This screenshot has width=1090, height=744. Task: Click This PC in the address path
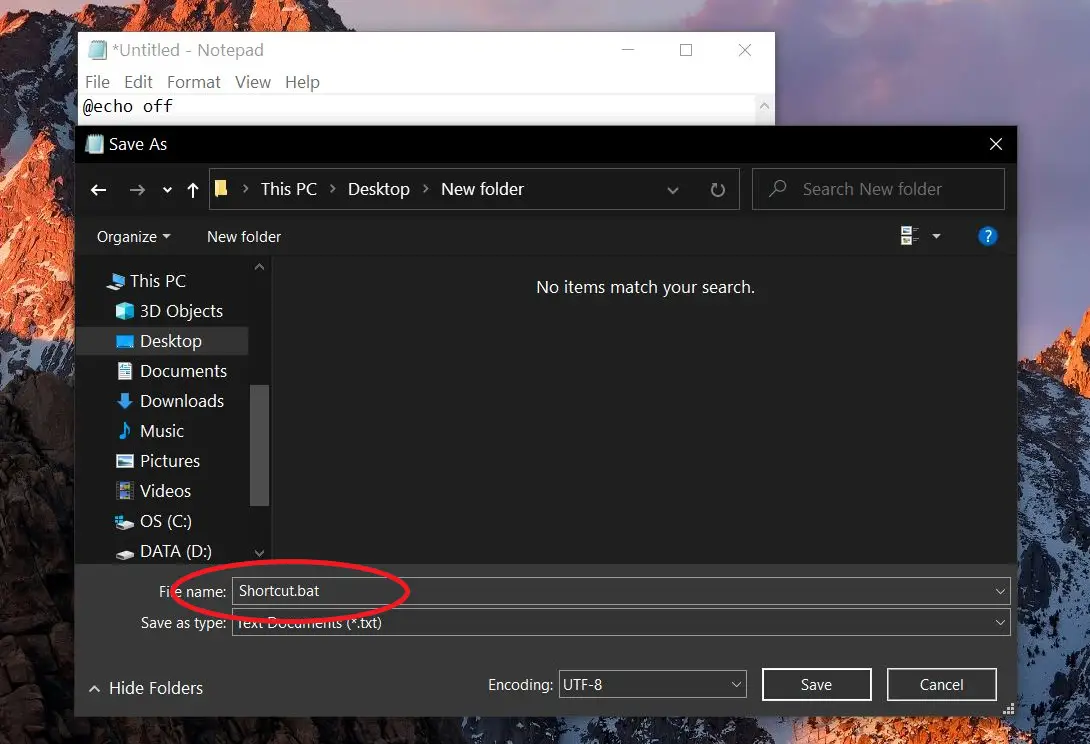point(288,189)
